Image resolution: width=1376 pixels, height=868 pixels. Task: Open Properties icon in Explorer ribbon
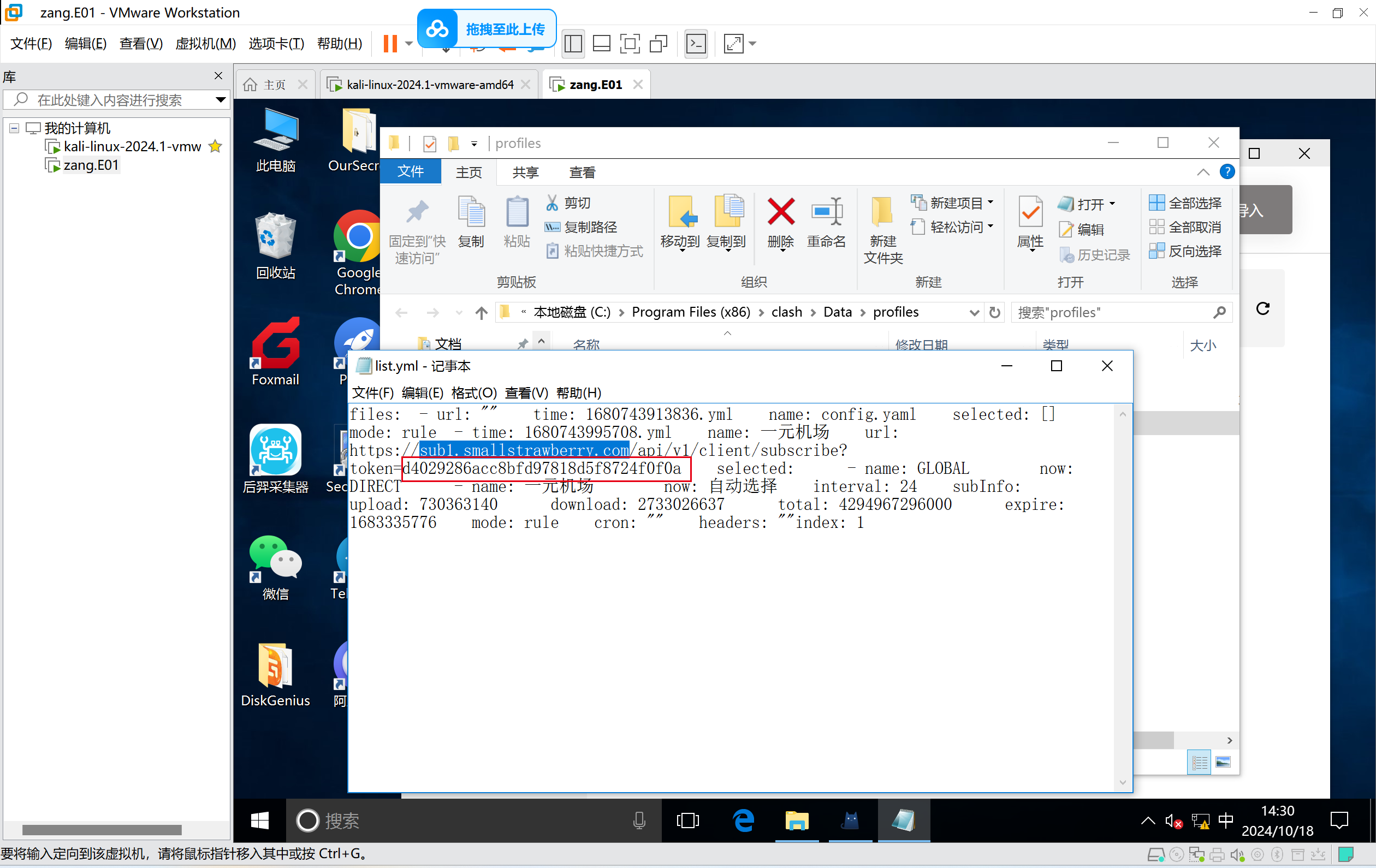click(x=1030, y=212)
